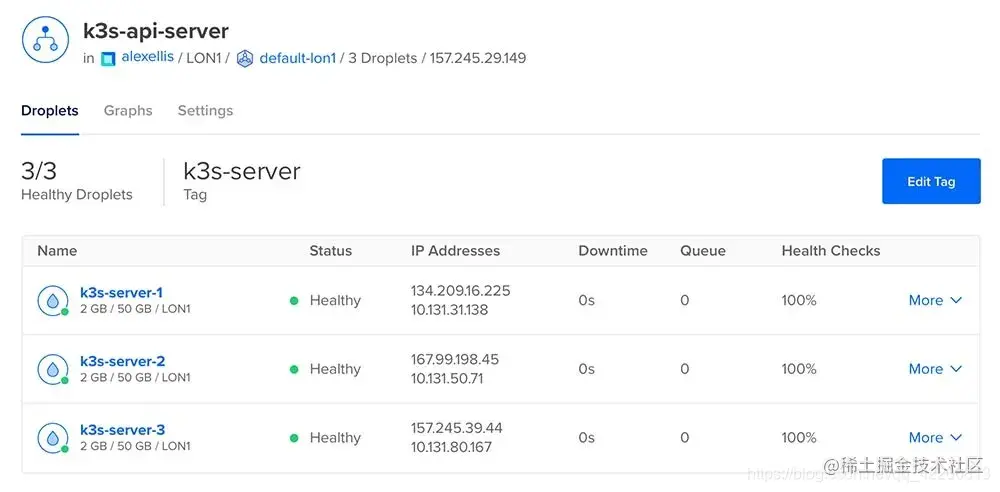
Task: Click the 0s downtime for k3s-server-1
Action: (x=587, y=300)
